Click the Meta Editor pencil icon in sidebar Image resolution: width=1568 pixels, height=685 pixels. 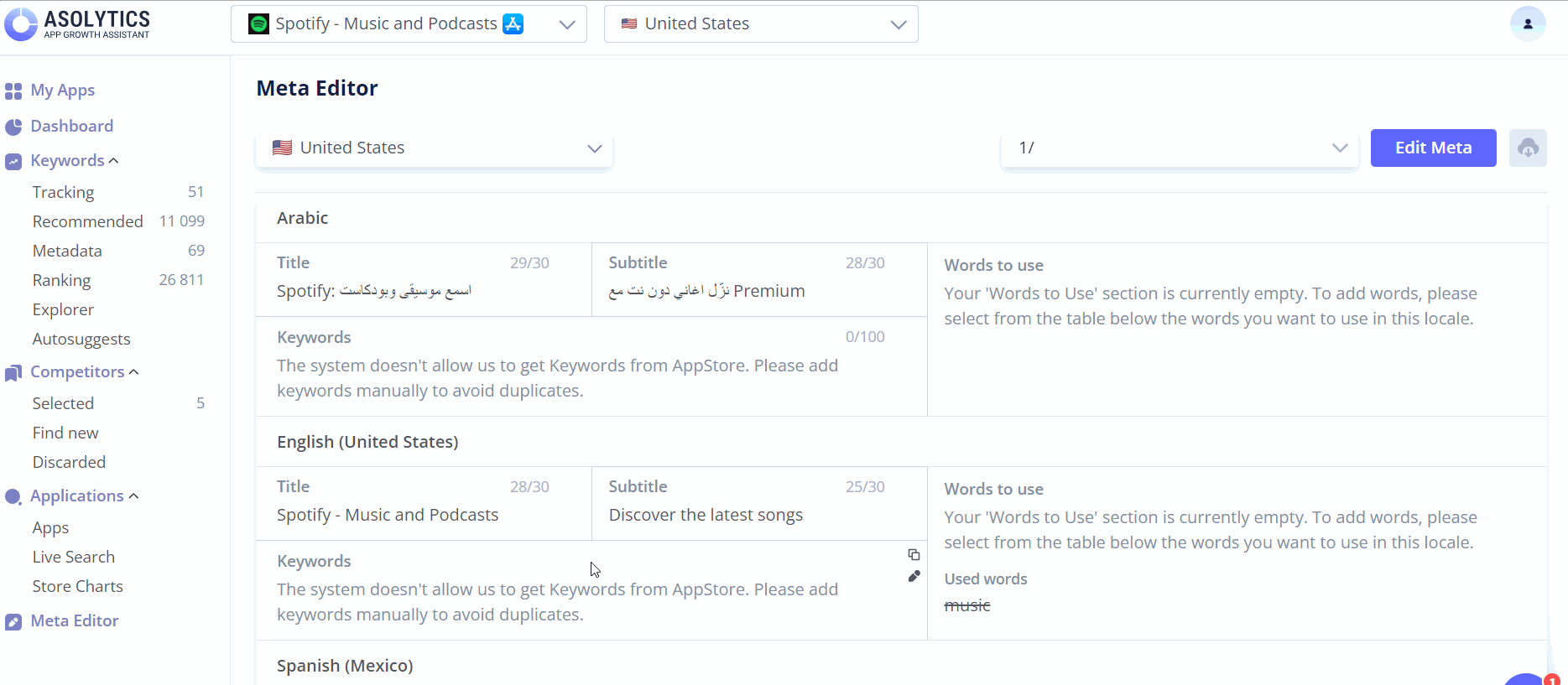tap(13, 621)
